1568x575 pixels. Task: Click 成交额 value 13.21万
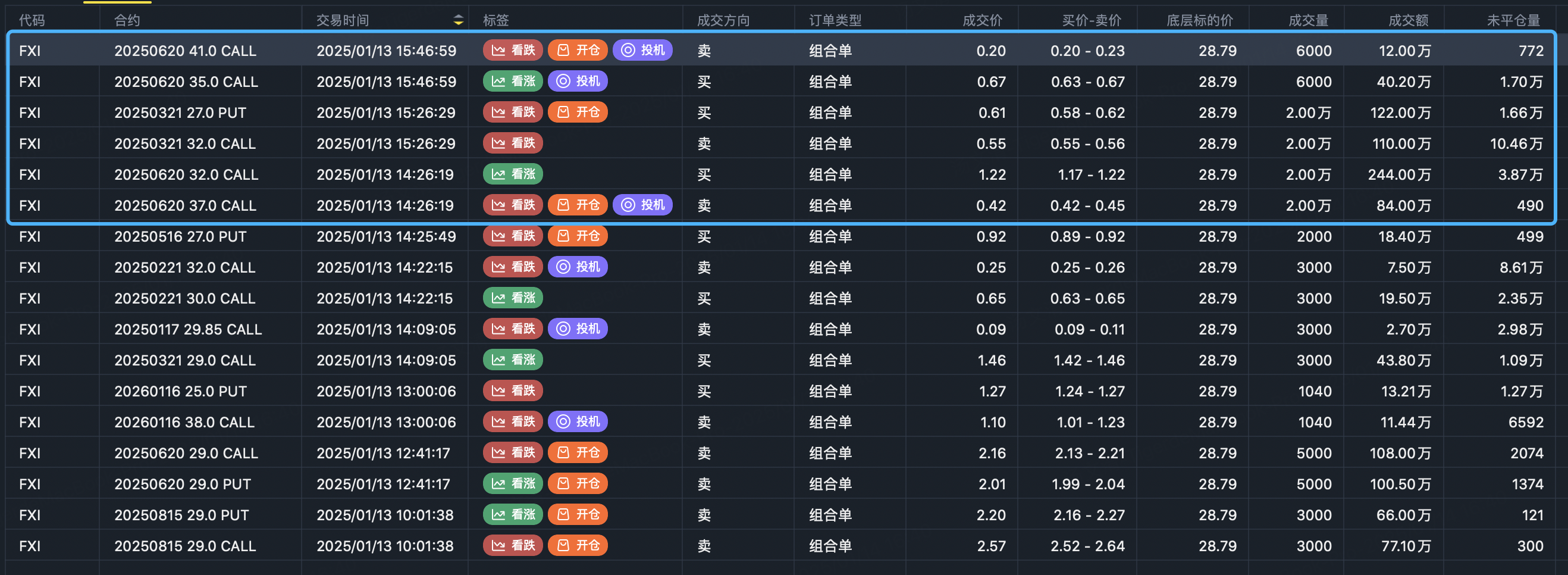[1406, 391]
